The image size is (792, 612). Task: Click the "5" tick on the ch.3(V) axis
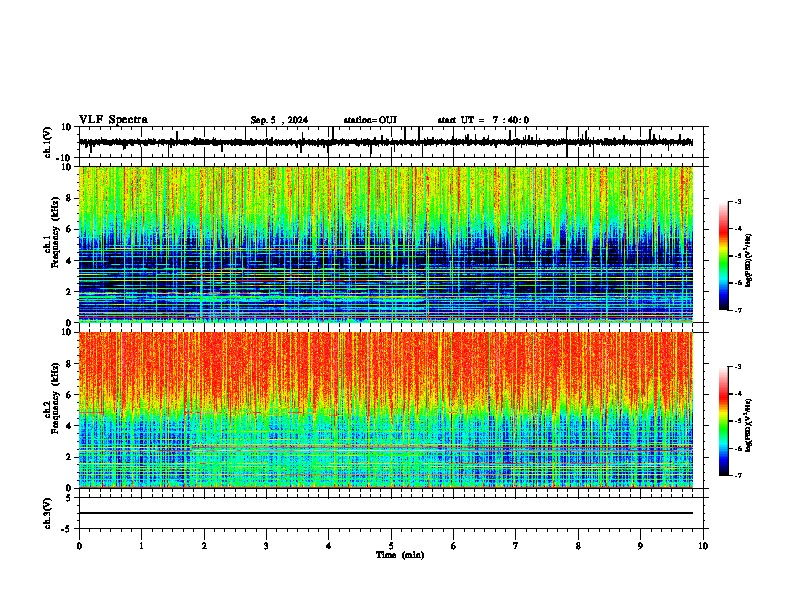(69, 498)
